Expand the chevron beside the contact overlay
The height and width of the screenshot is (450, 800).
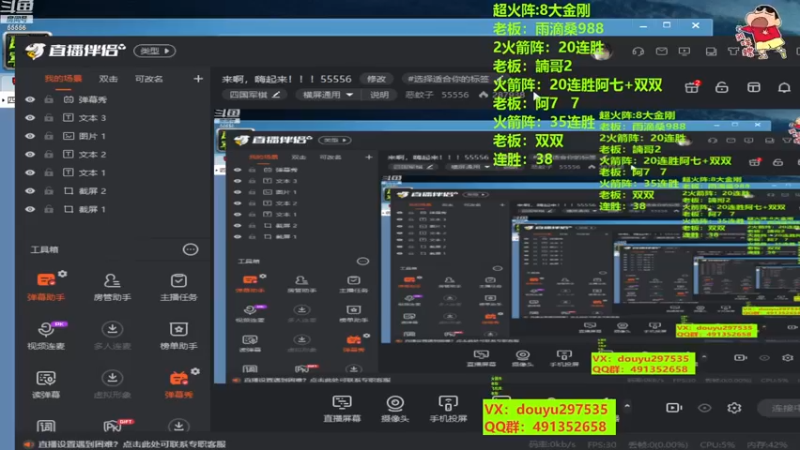click(627, 406)
